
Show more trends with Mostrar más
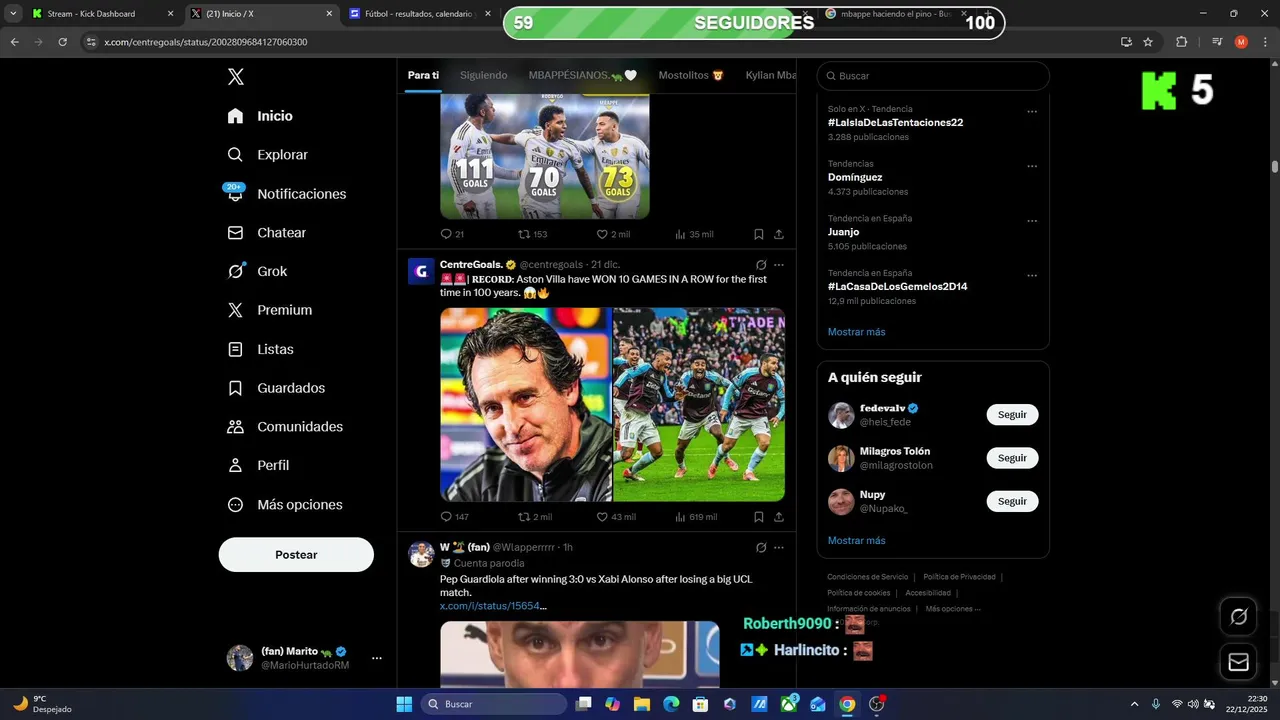(856, 332)
